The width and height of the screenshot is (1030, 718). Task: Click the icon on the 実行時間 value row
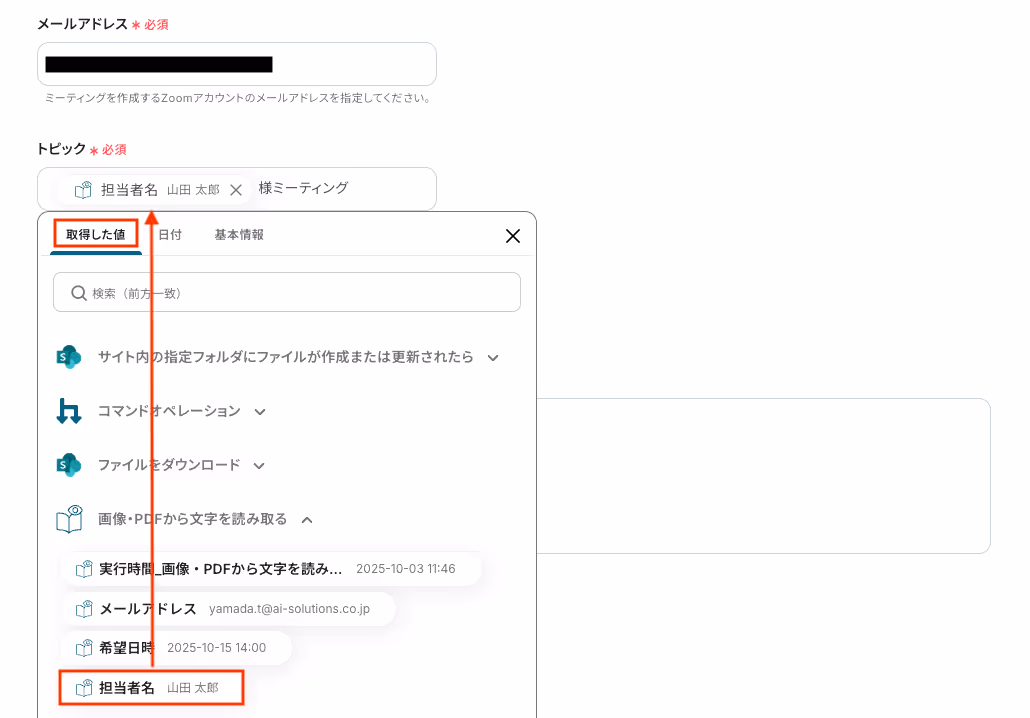84,569
